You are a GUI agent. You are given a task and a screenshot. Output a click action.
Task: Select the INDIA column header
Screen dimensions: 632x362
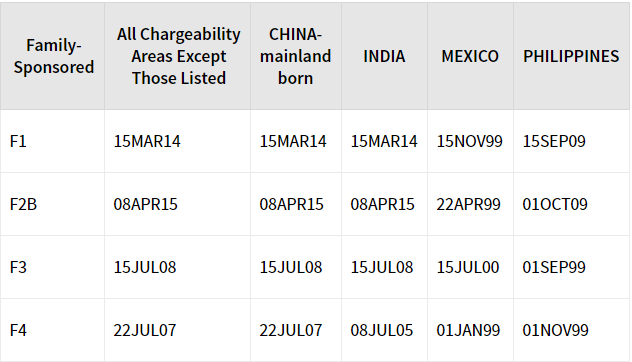[384, 56]
